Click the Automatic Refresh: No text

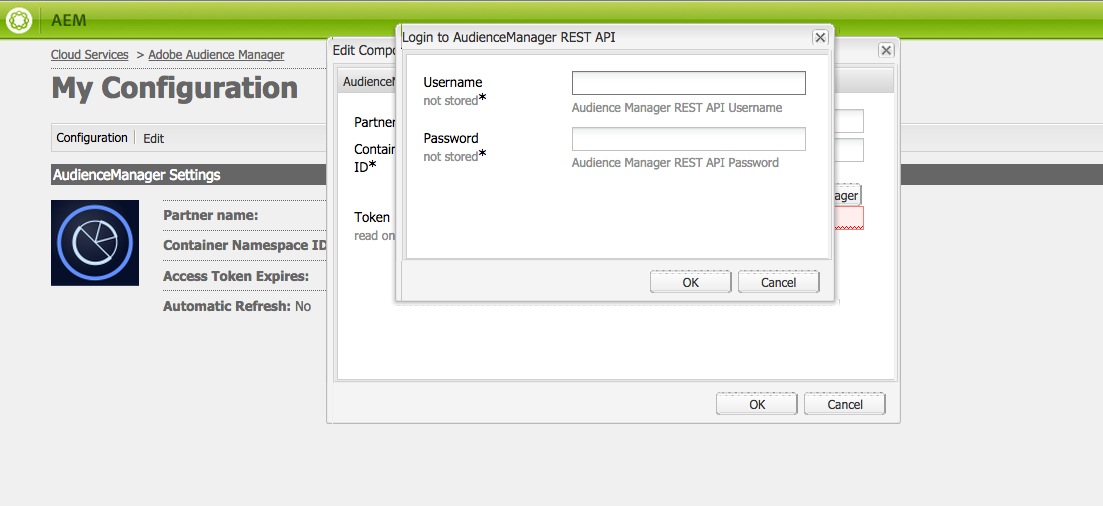237,306
